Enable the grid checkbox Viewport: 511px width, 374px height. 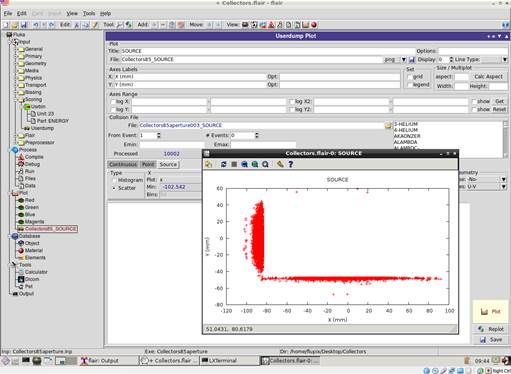coord(409,77)
